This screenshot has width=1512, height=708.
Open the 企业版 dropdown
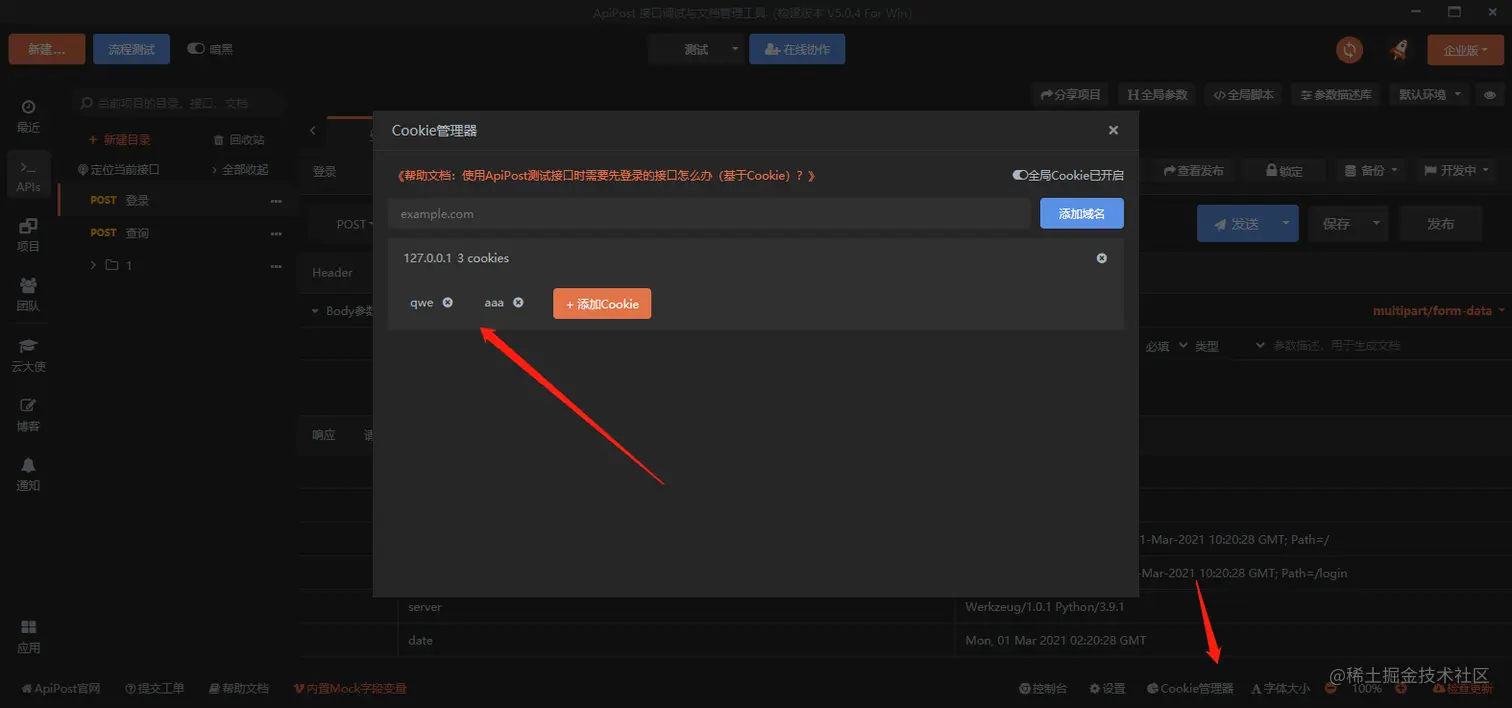[x=1465, y=49]
